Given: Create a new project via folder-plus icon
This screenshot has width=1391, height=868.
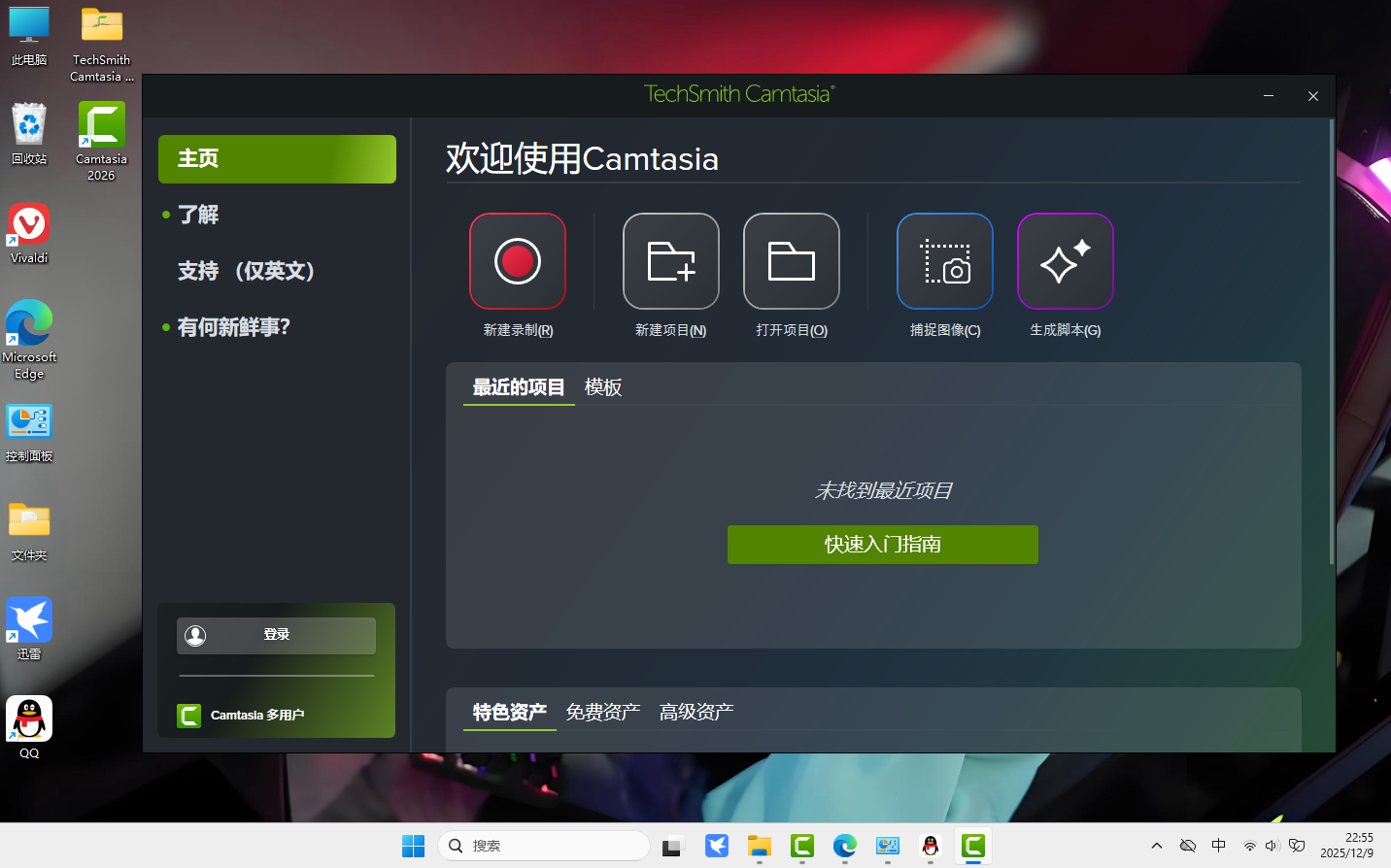Looking at the screenshot, I should point(671,261).
